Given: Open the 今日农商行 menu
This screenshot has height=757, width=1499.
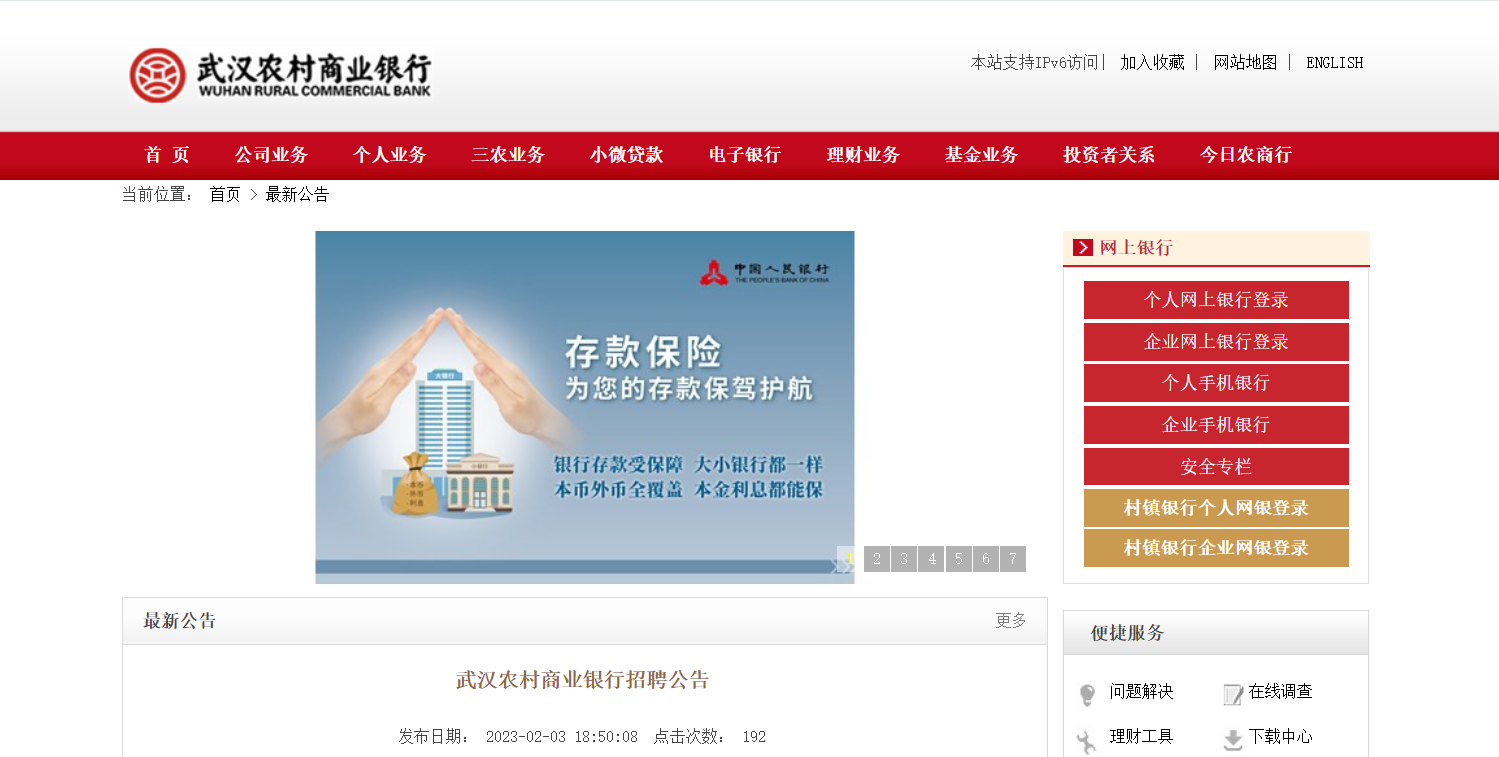Looking at the screenshot, I should click(x=1246, y=155).
